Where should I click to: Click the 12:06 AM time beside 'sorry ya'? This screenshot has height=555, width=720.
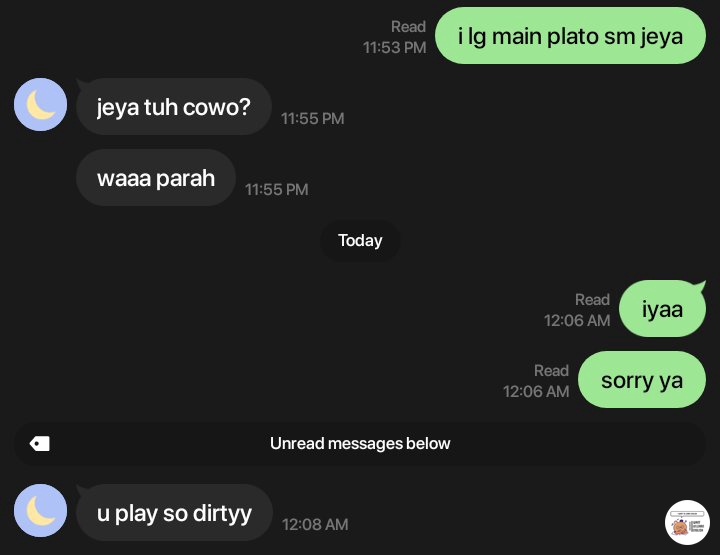pos(536,392)
